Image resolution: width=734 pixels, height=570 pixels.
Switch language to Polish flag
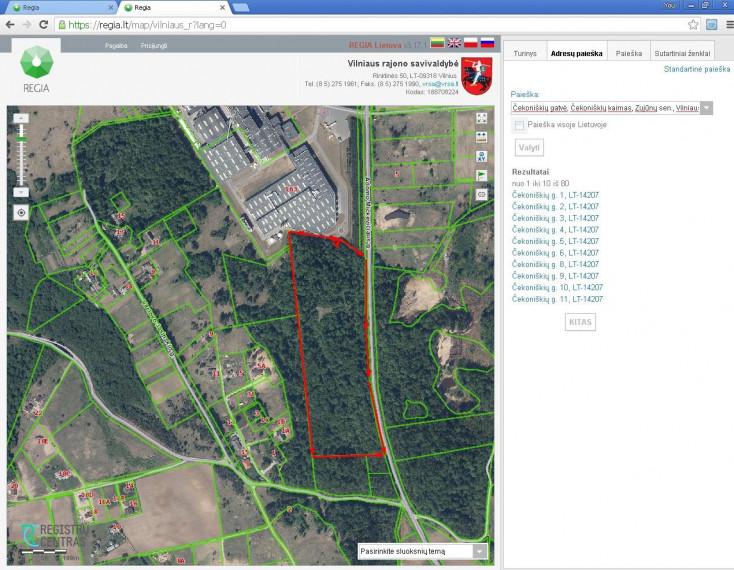point(470,43)
